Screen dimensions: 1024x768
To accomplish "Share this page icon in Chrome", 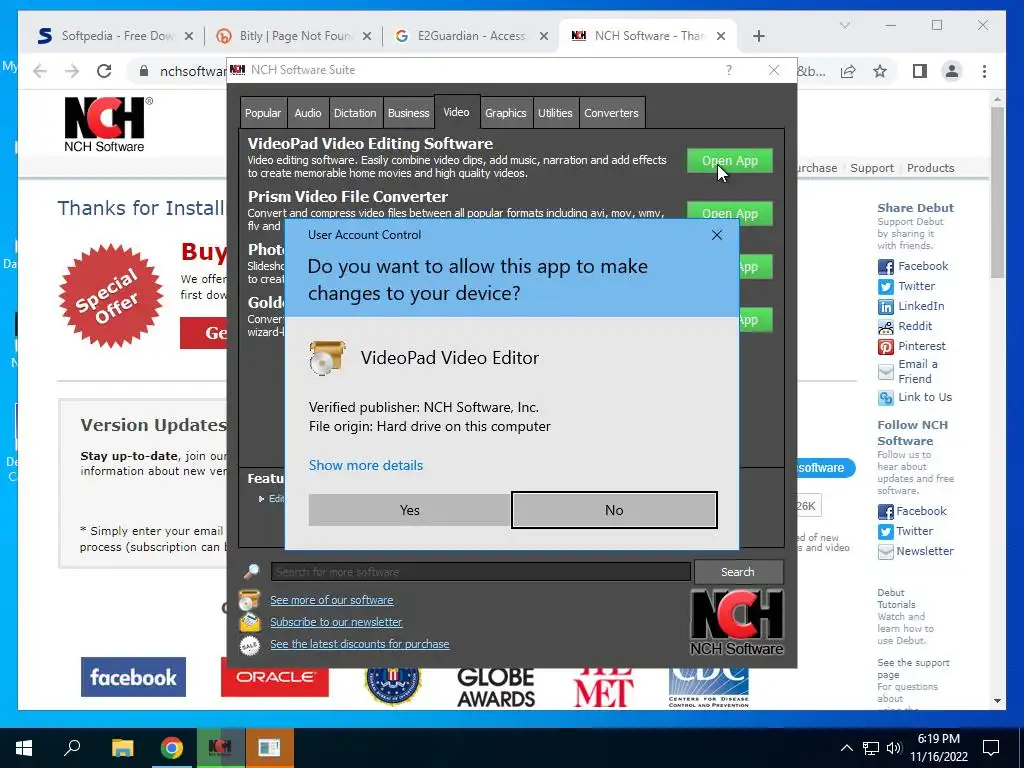I will tap(848, 71).
